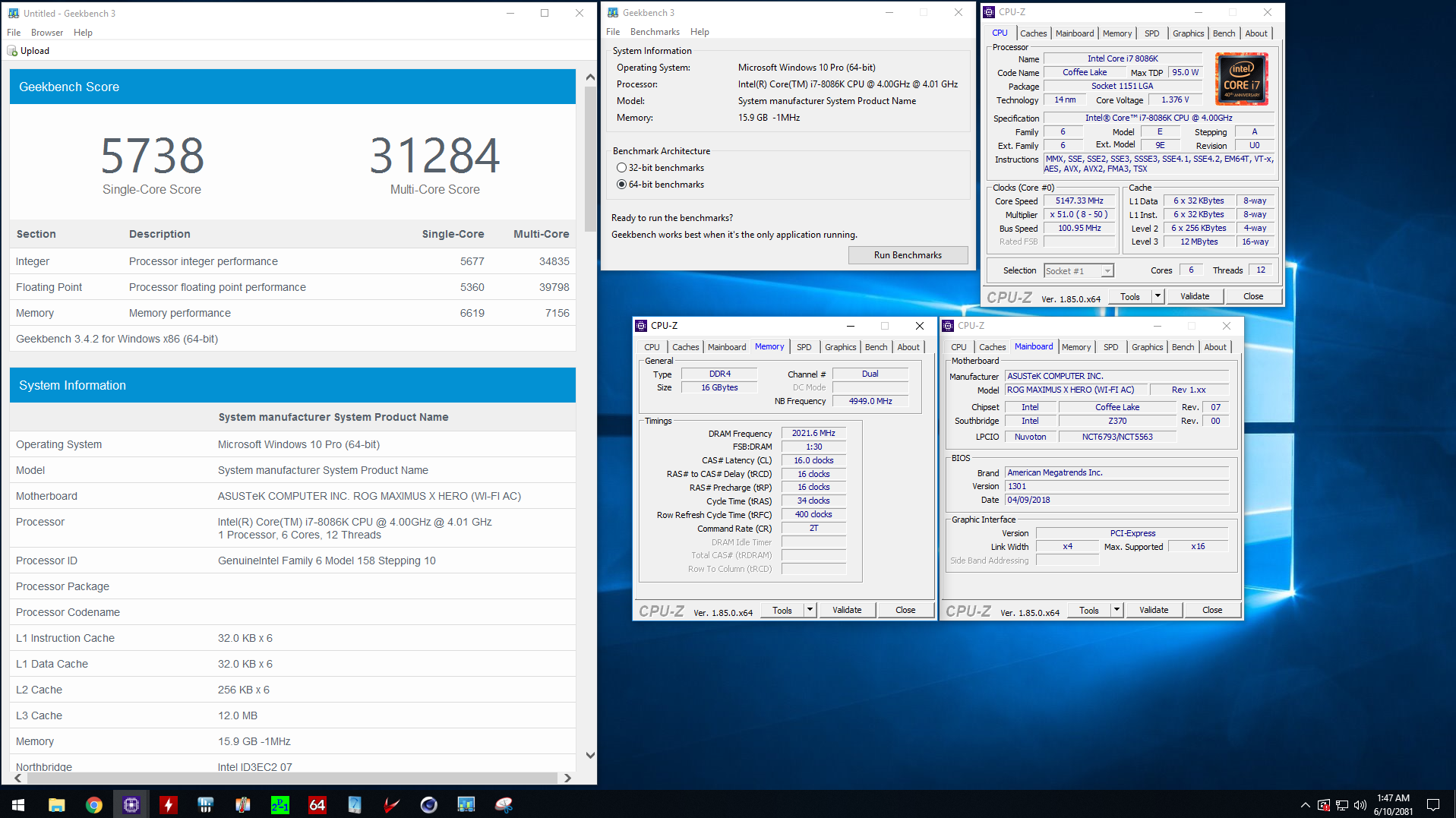The height and width of the screenshot is (818, 1456).
Task: Click the Geekbench launcher window title icon
Action: pos(613,13)
